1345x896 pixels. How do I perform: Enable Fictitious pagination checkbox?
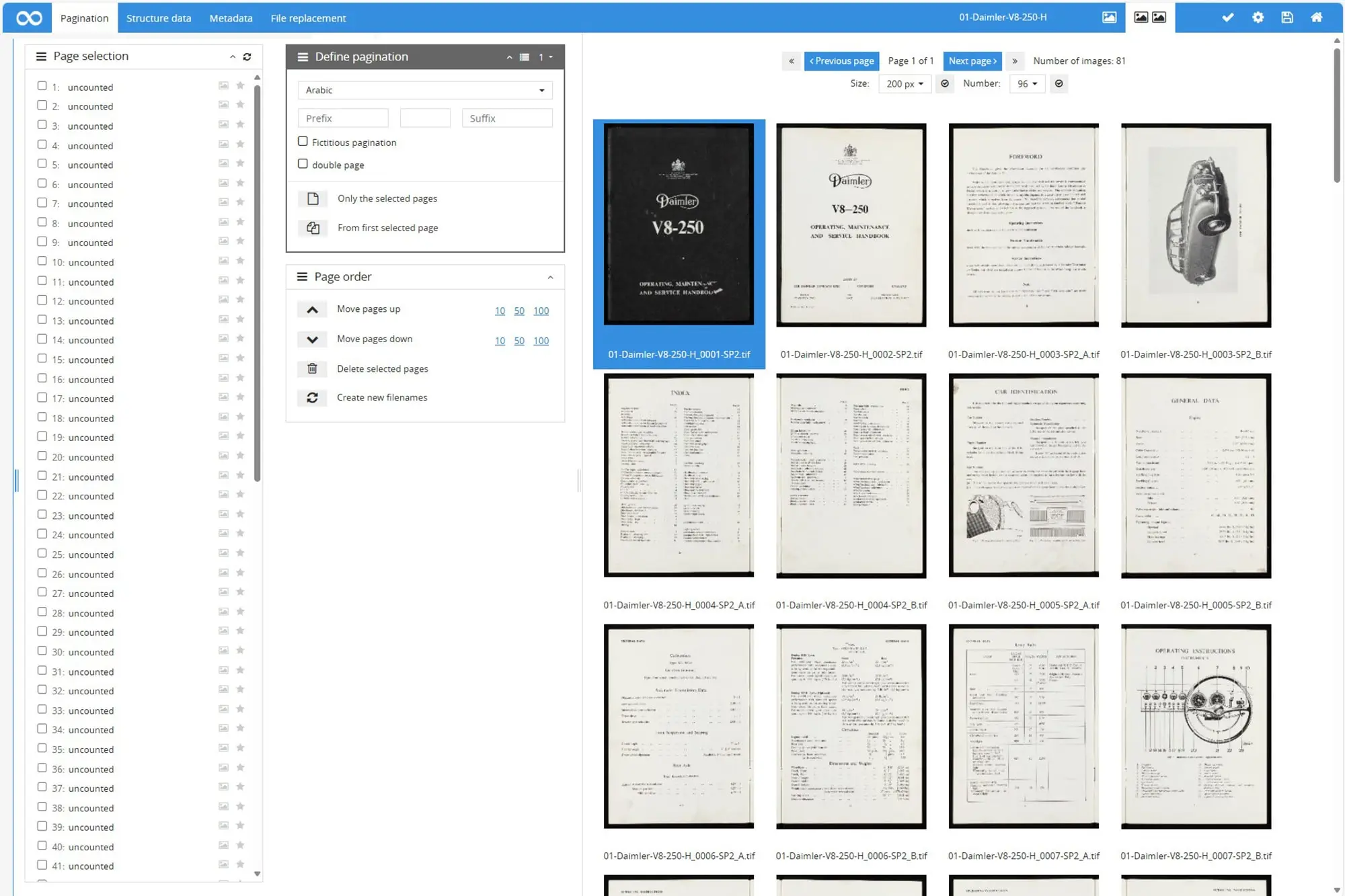(303, 142)
